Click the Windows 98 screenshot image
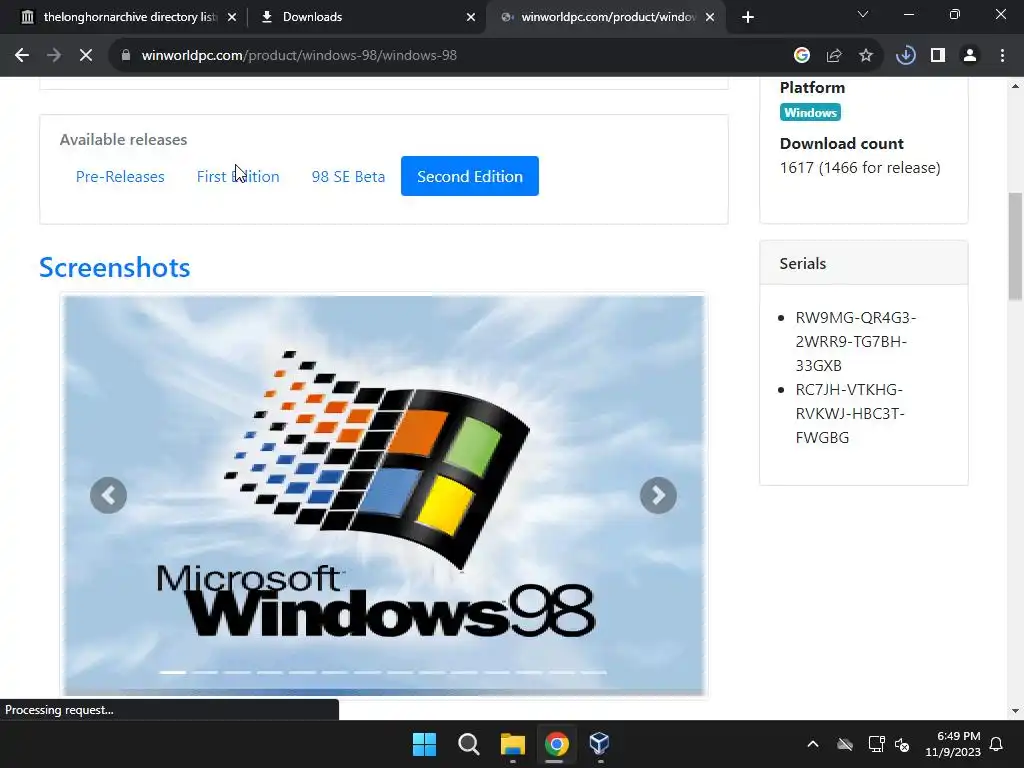The height and width of the screenshot is (768, 1024). [384, 495]
